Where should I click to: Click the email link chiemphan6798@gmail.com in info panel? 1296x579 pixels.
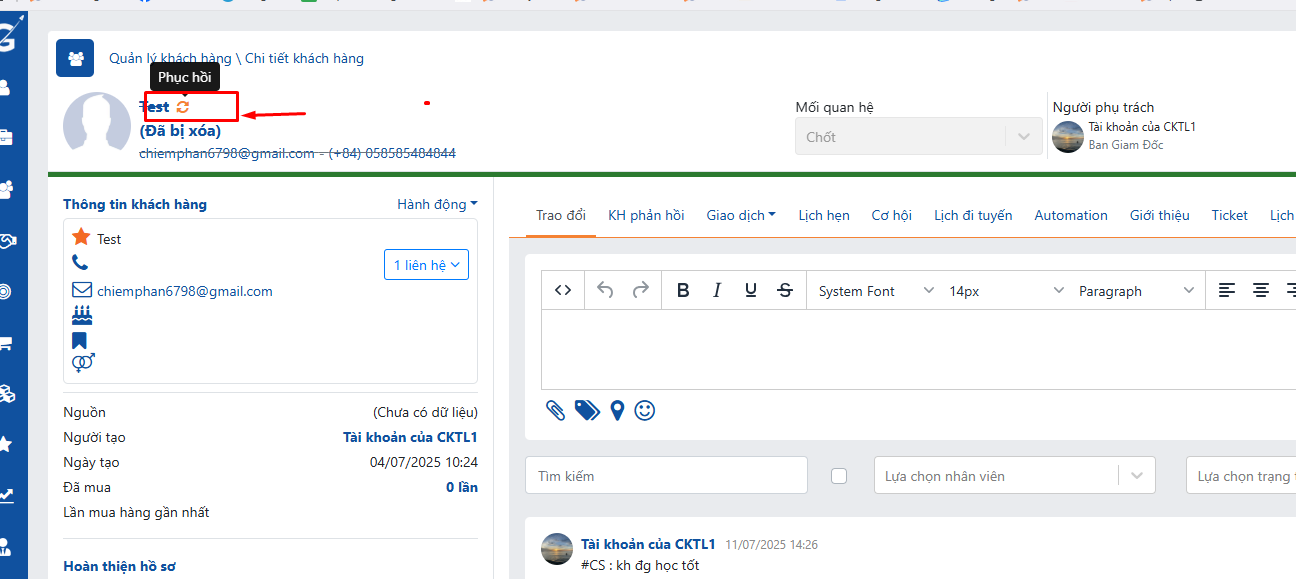[x=185, y=291]
